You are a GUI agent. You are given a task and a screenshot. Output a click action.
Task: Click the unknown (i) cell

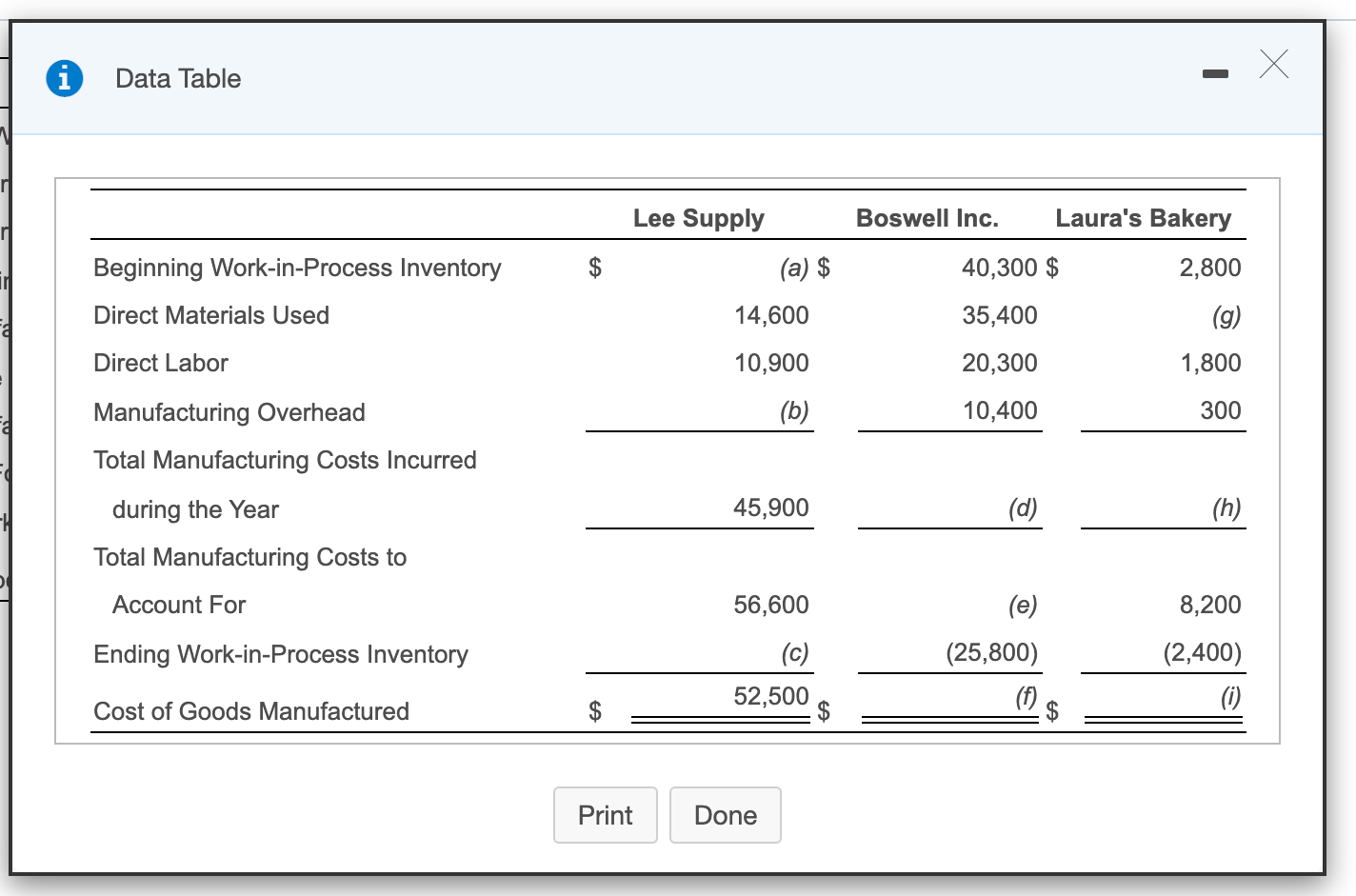pos(1231,696)
